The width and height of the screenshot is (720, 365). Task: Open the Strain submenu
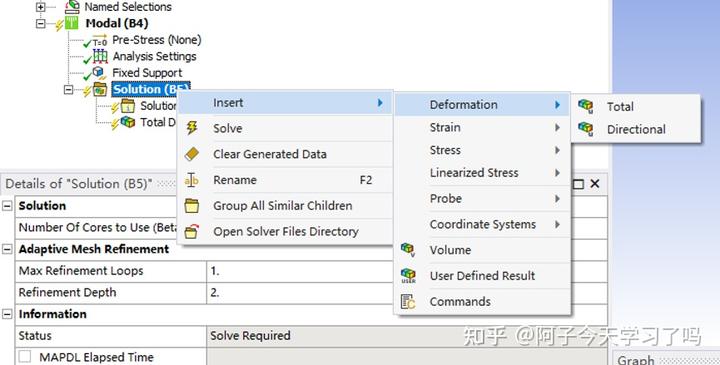[x=482, y=128]
